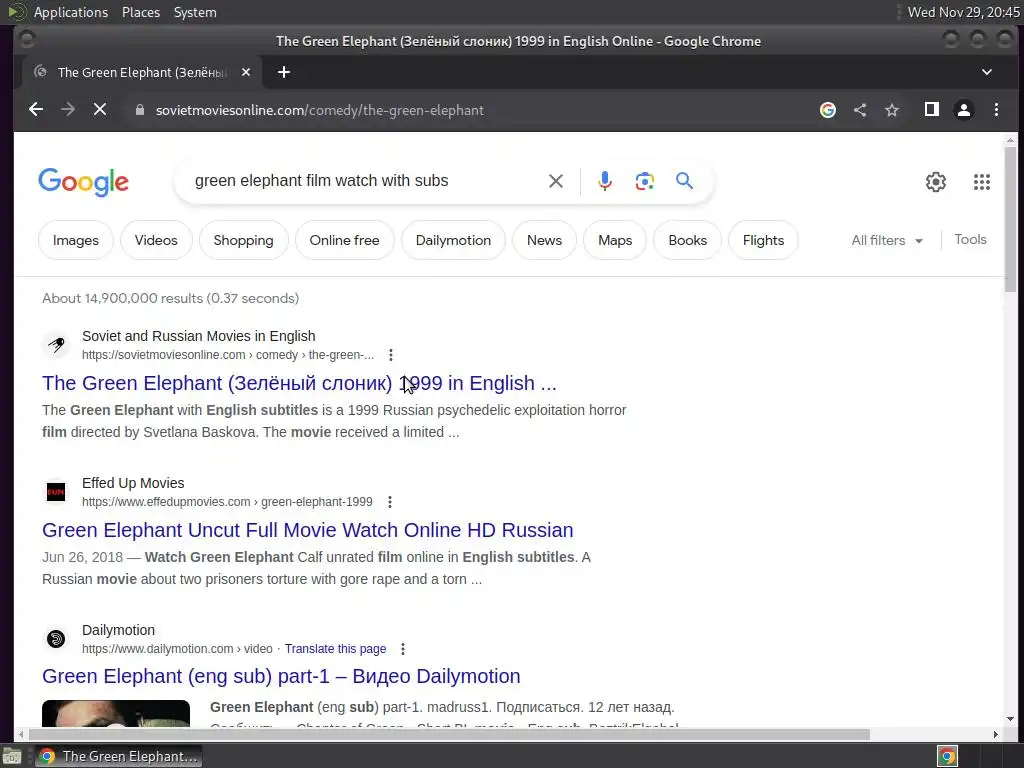
Task: Open Green Elephant Uncut Full Movie link
Action: pyautogui.click(x=308, y=530)
